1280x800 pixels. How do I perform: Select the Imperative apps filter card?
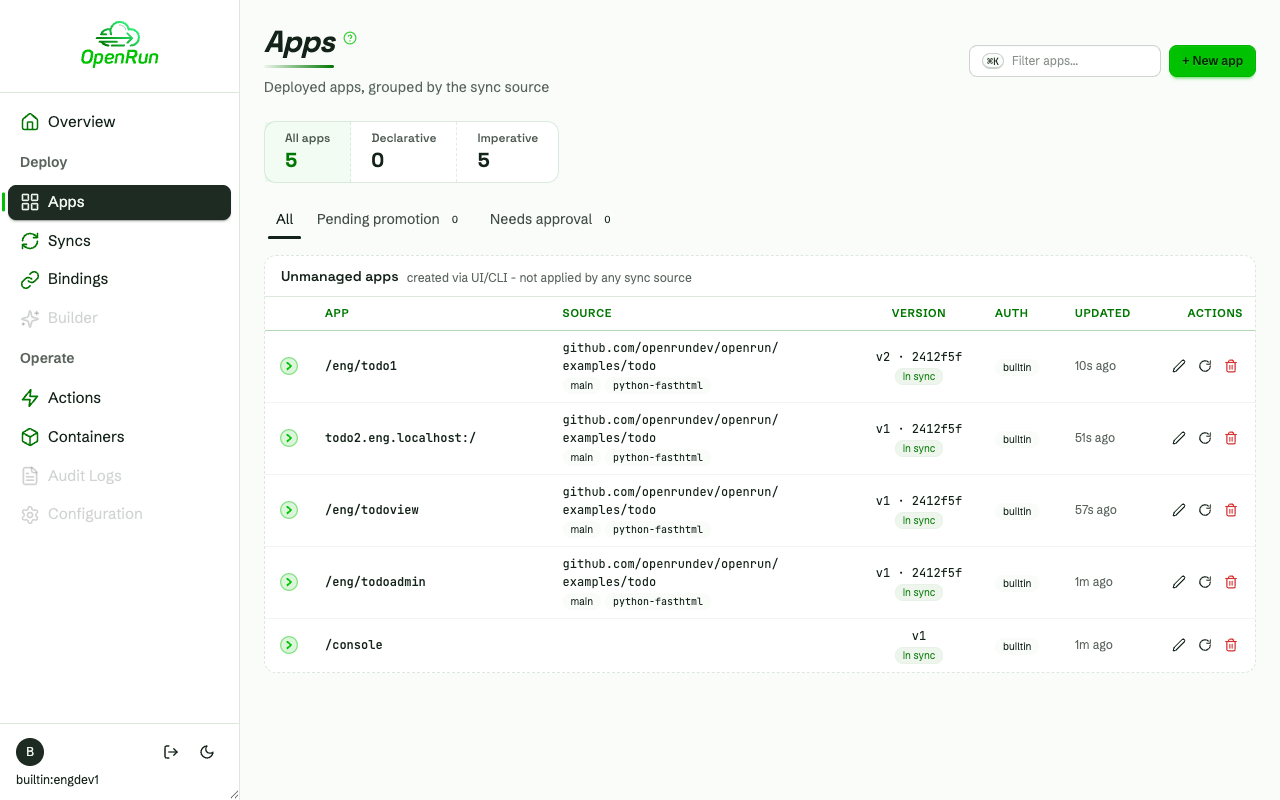pyautogui.click(x=507, y=152)
